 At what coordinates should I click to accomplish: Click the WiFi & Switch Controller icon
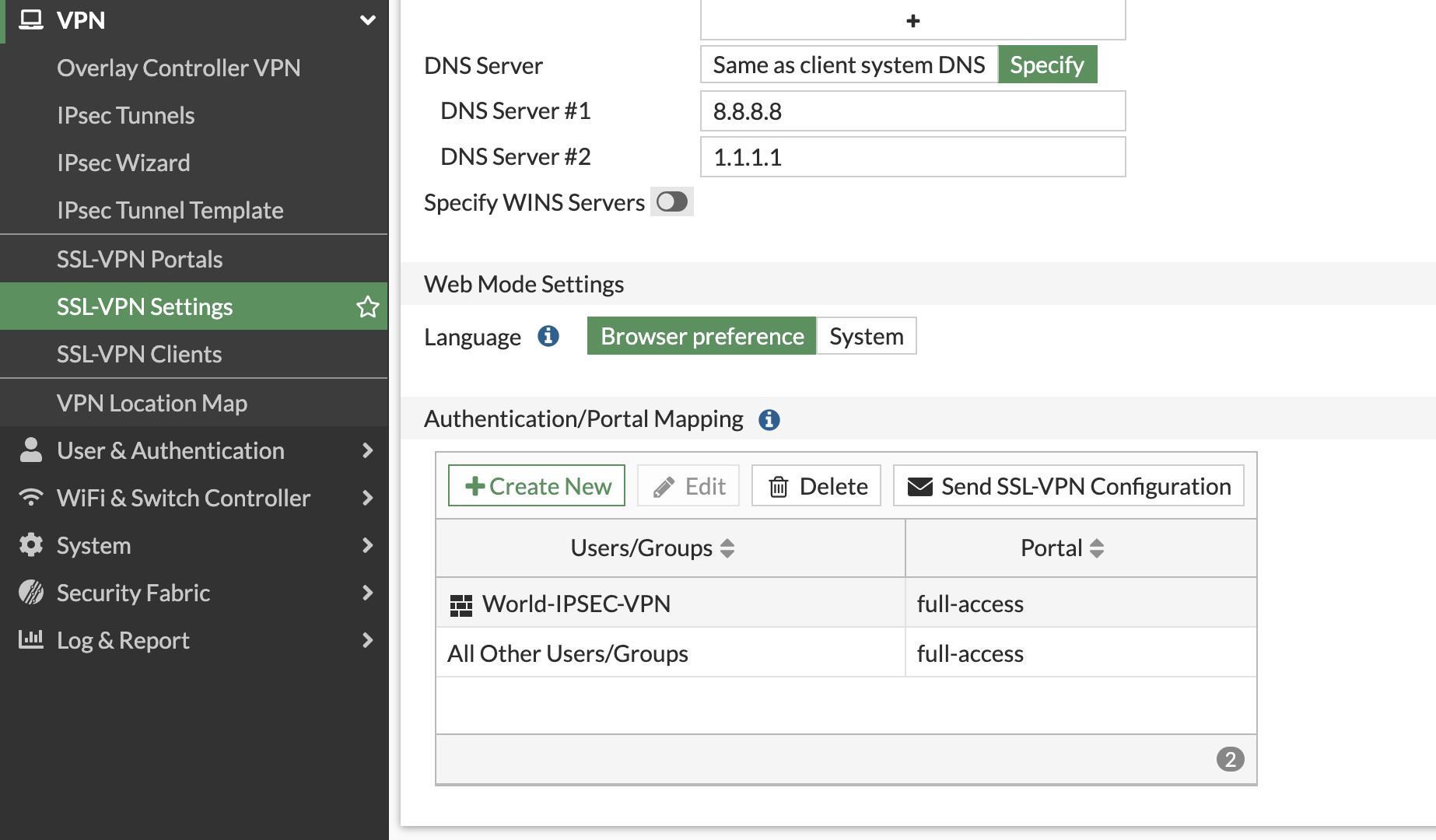coord(31,498)
